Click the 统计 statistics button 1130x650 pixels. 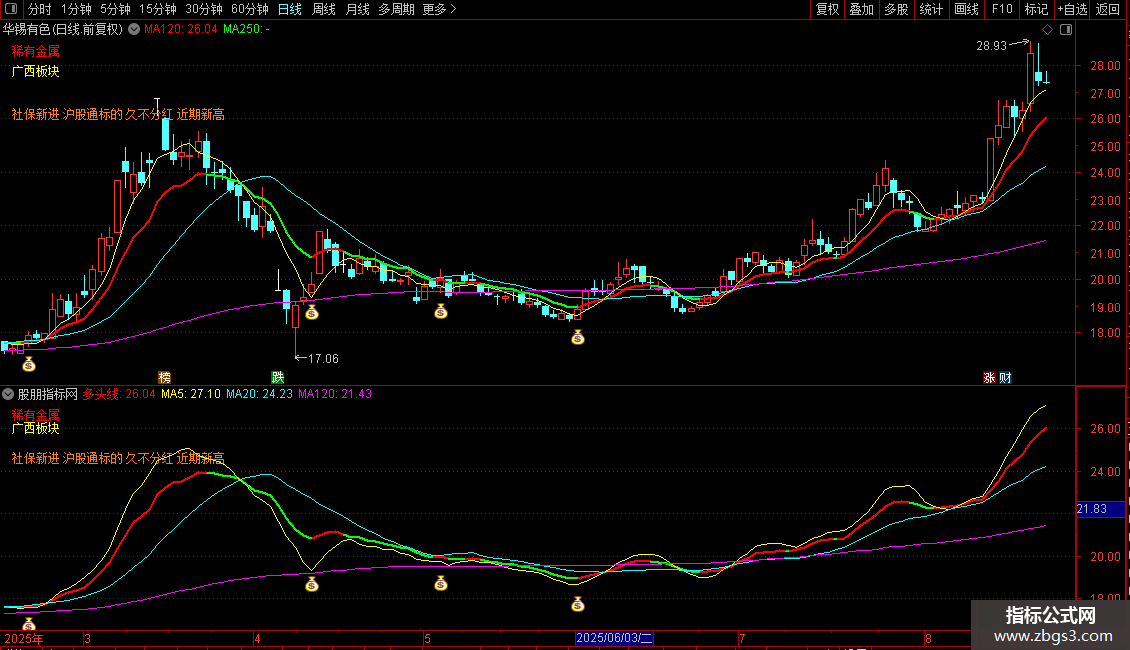click(931, 9)
